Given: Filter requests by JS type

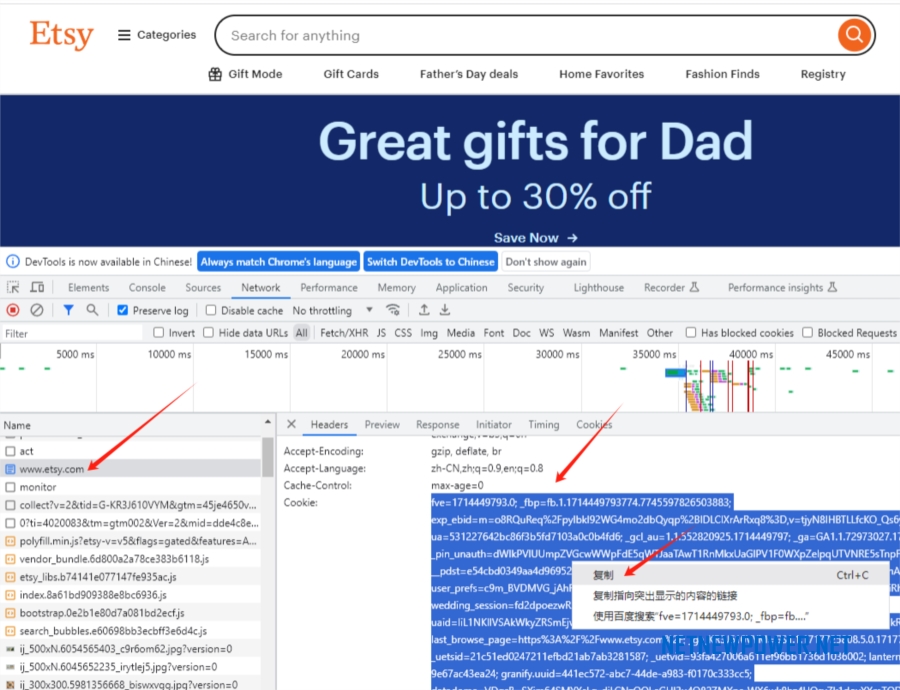Looking at the screenshot, I should (x=381, y=333).
